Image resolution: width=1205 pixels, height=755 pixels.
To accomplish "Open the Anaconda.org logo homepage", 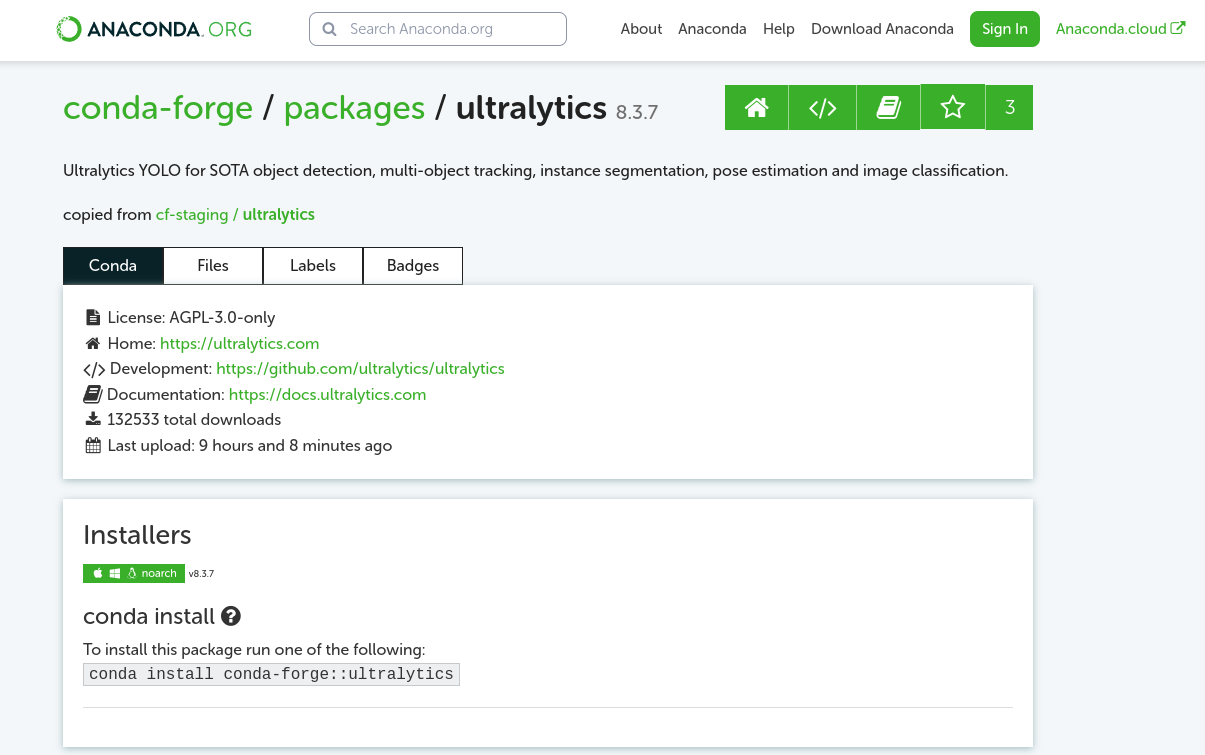I will pos(154,29).
